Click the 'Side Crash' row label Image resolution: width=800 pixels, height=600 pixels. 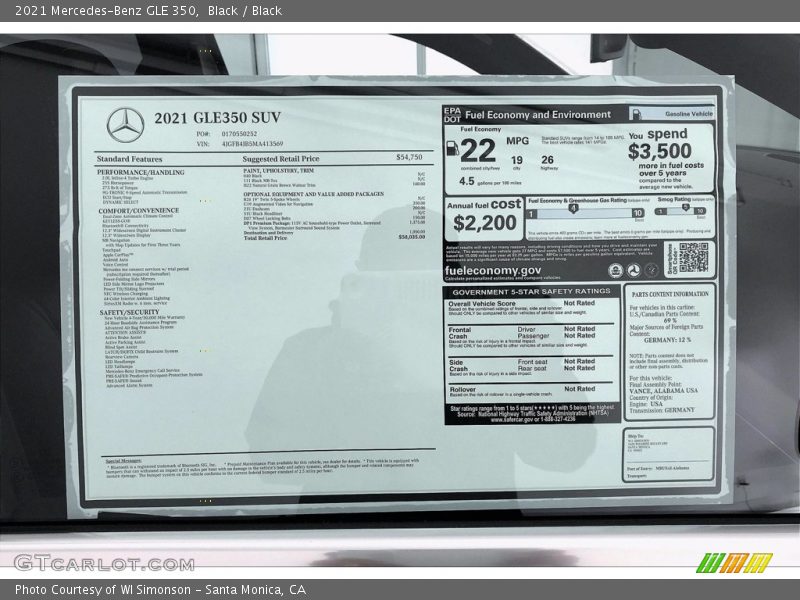point(458,365)
